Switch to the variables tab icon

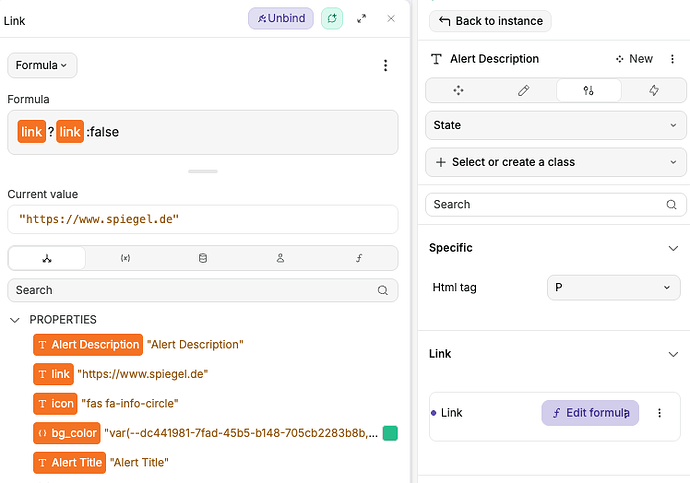coord(125,258)
